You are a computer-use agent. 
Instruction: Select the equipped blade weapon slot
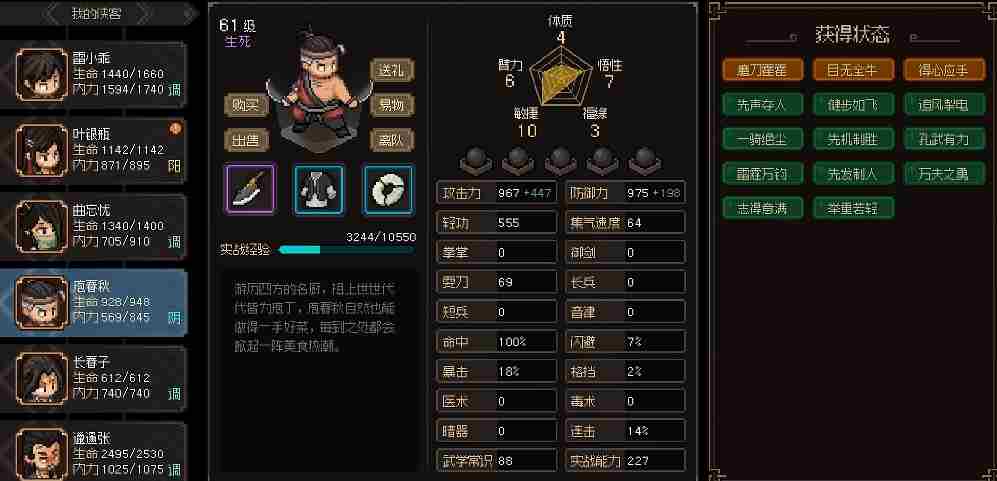251,189
